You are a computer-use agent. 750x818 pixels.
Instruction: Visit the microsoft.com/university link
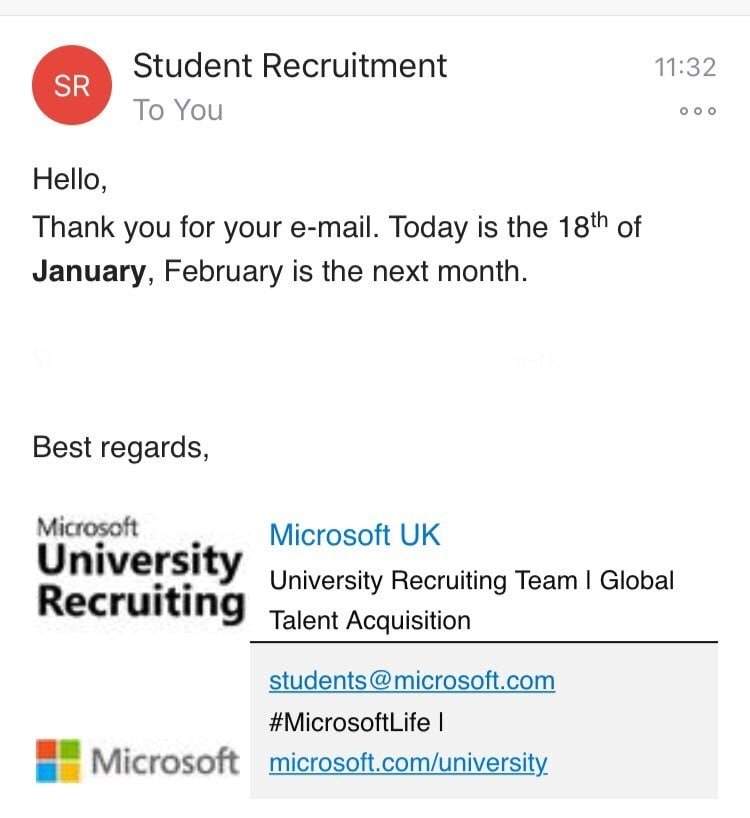(408, 763)
